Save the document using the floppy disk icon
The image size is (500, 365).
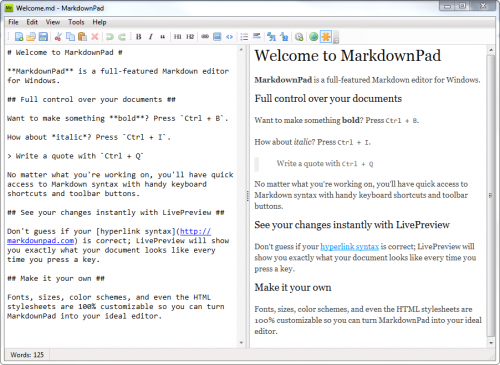(x=43, y=37)
